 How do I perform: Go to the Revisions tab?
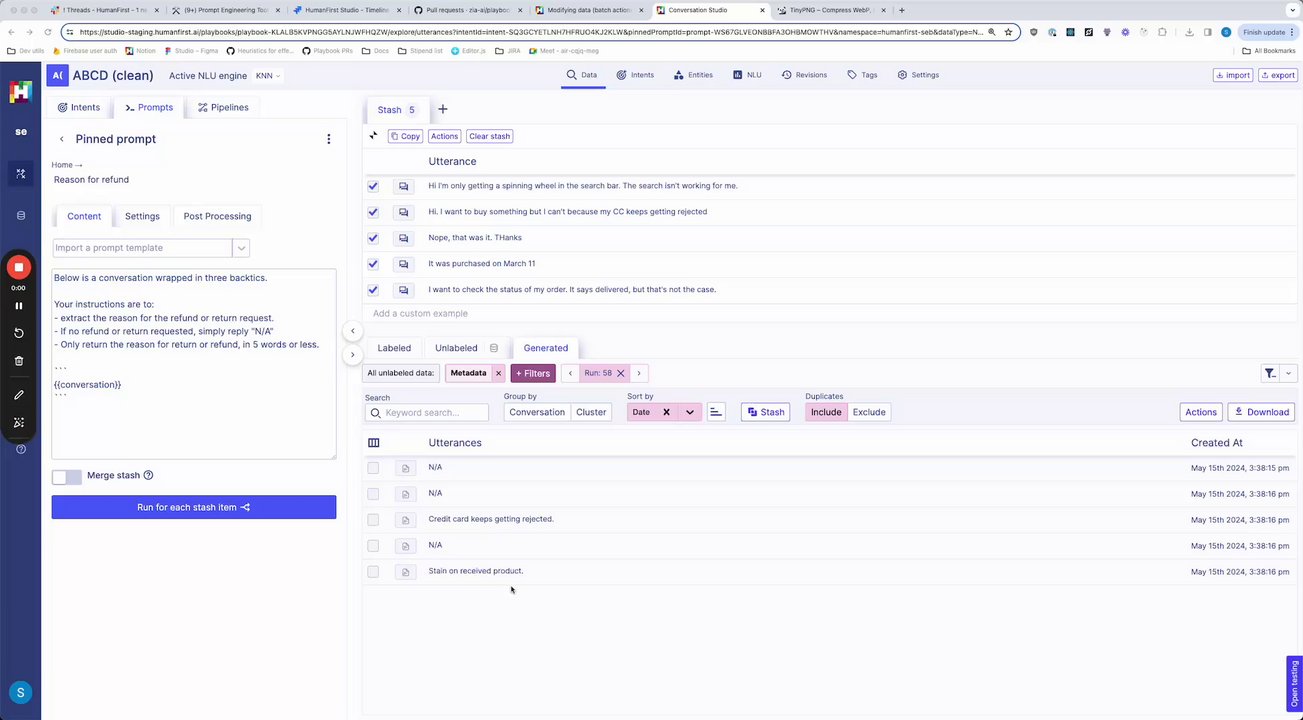[804, 75]
